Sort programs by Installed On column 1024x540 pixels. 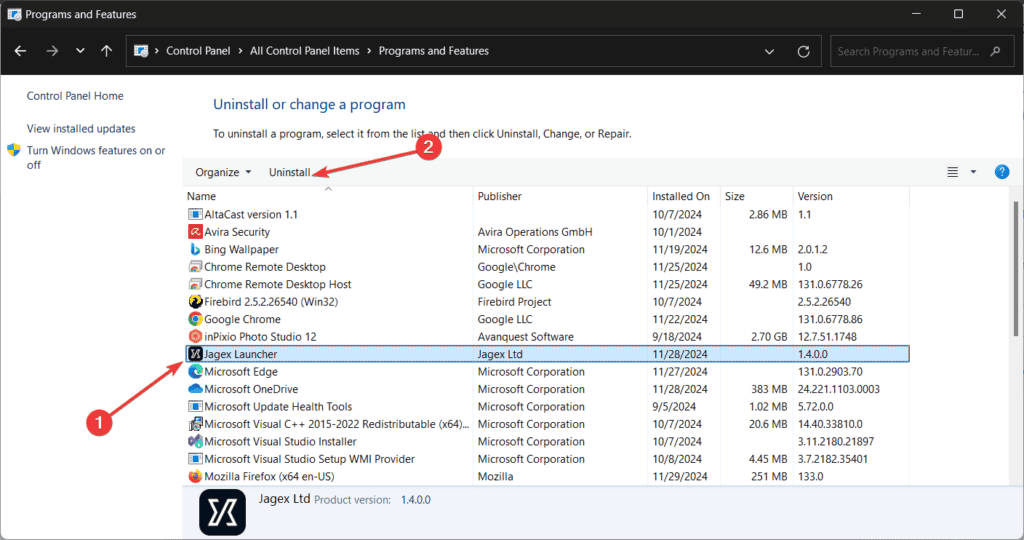[x=680, y=196]
